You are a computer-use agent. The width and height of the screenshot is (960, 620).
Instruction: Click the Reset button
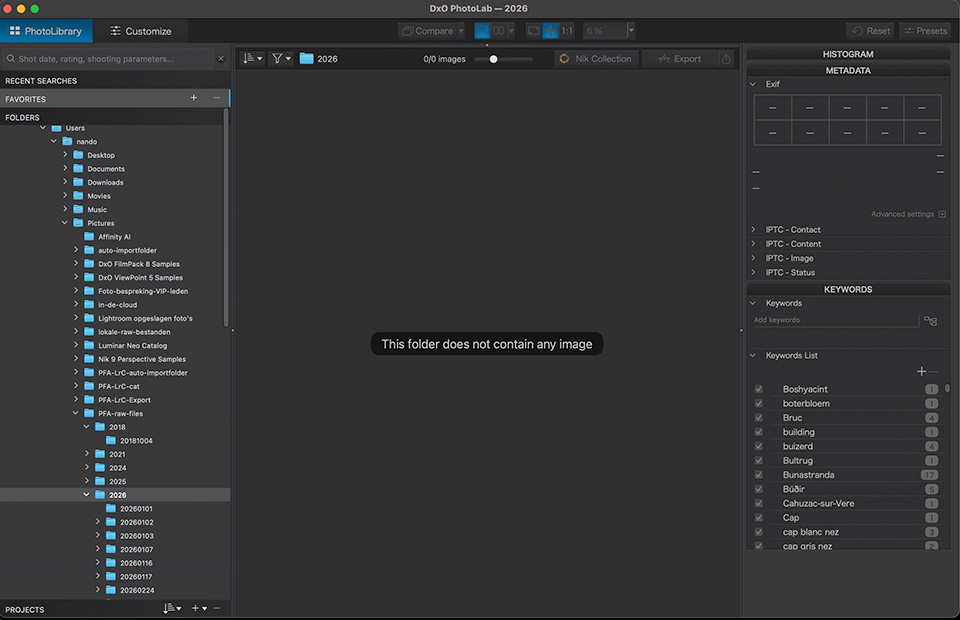tap(871, 31)
